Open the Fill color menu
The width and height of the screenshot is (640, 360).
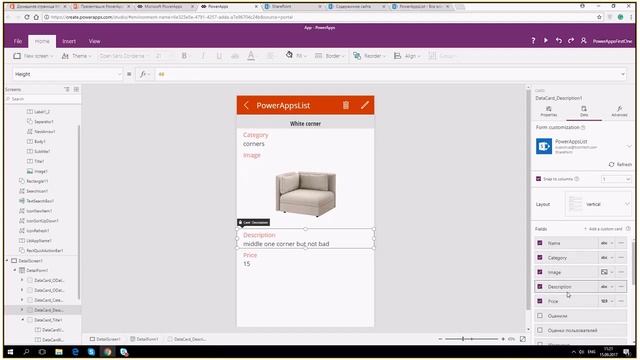[296, 56]
